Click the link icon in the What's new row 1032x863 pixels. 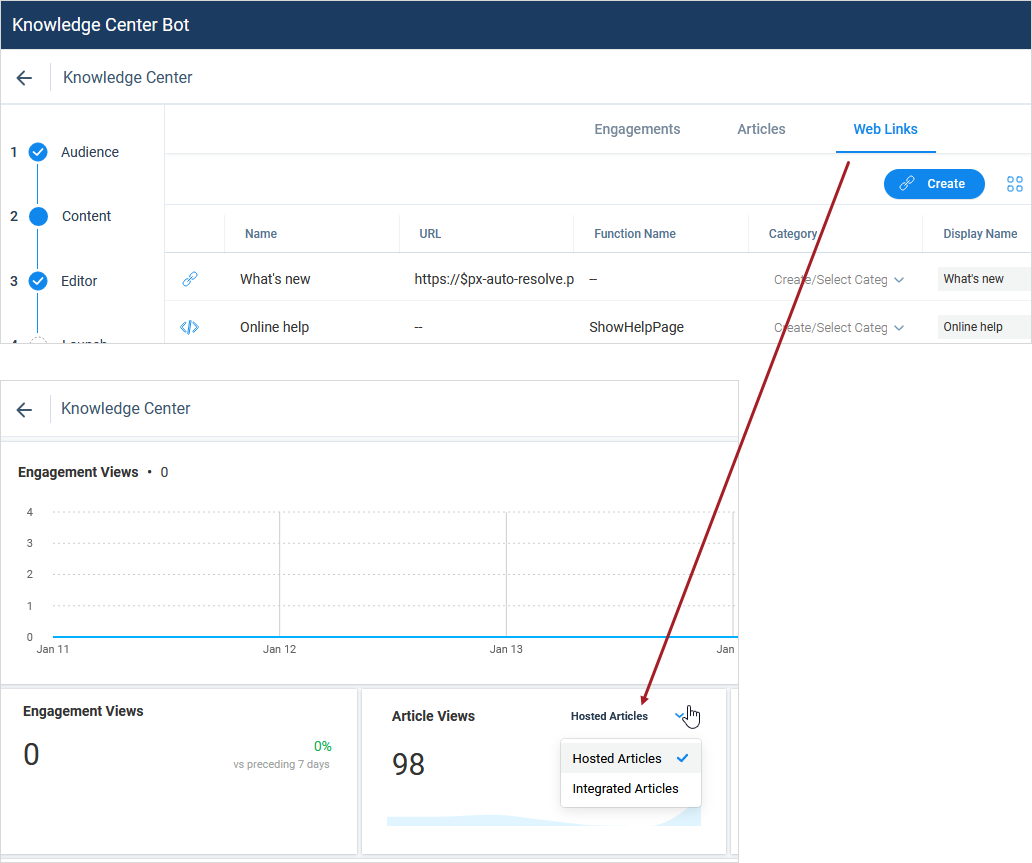click(x=190, y=279)
